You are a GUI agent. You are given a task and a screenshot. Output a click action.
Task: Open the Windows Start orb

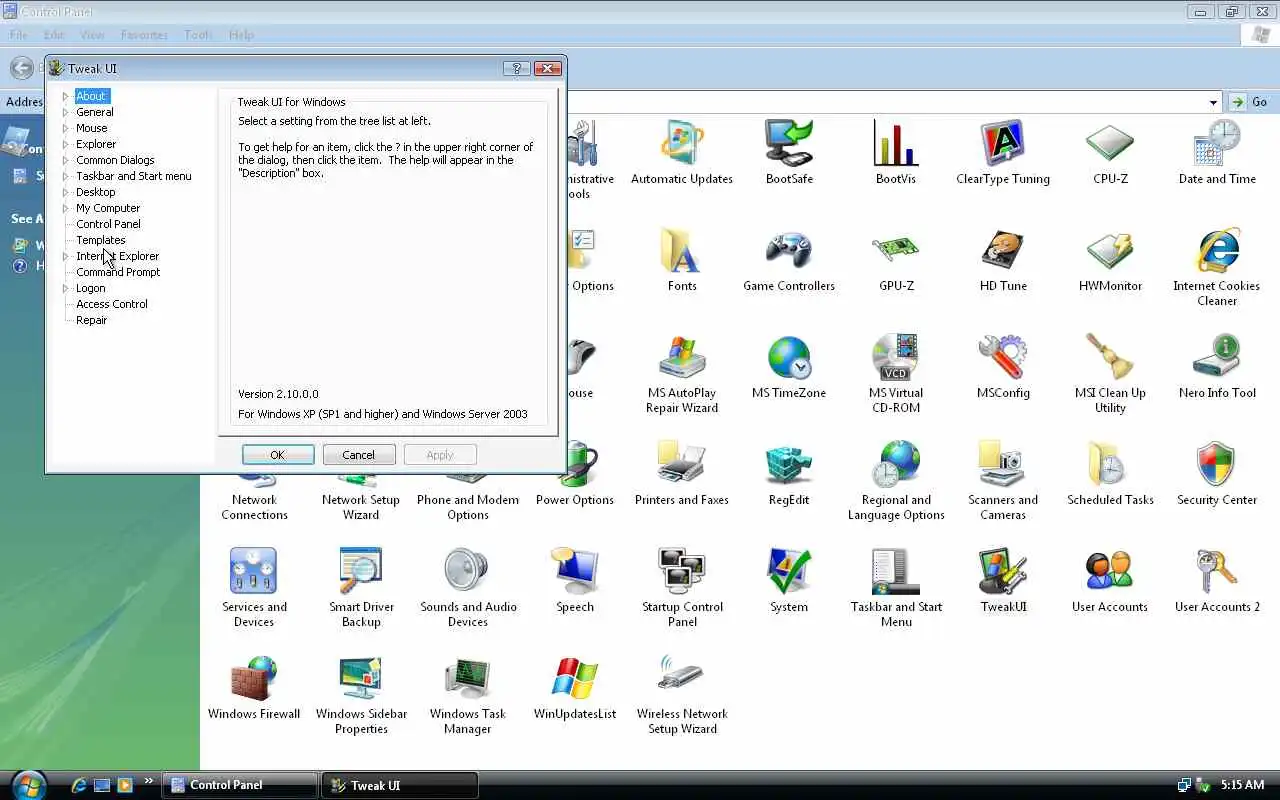coord(28,784)
